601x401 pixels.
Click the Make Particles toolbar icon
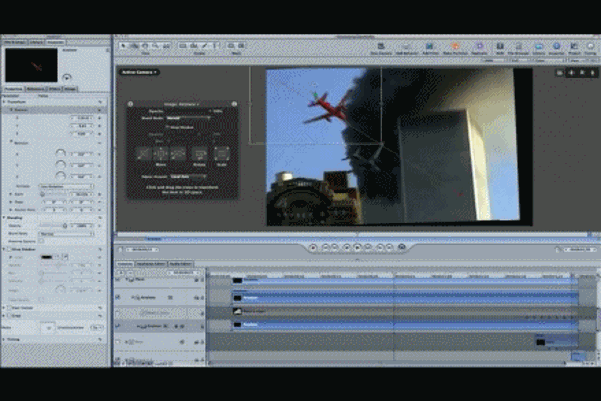click(x=456, y=46)
